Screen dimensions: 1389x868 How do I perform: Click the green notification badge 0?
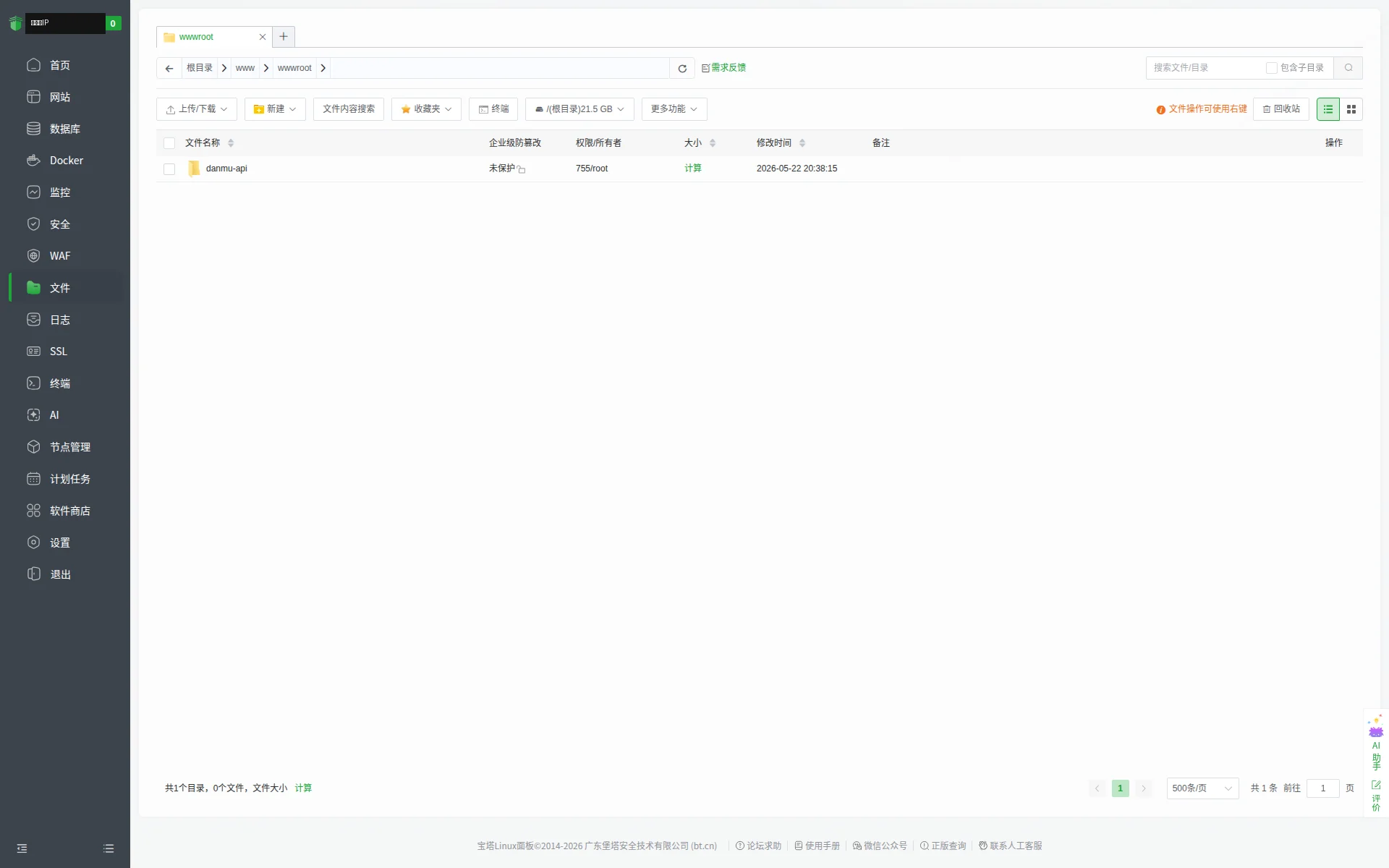click(x=113, y=23)
